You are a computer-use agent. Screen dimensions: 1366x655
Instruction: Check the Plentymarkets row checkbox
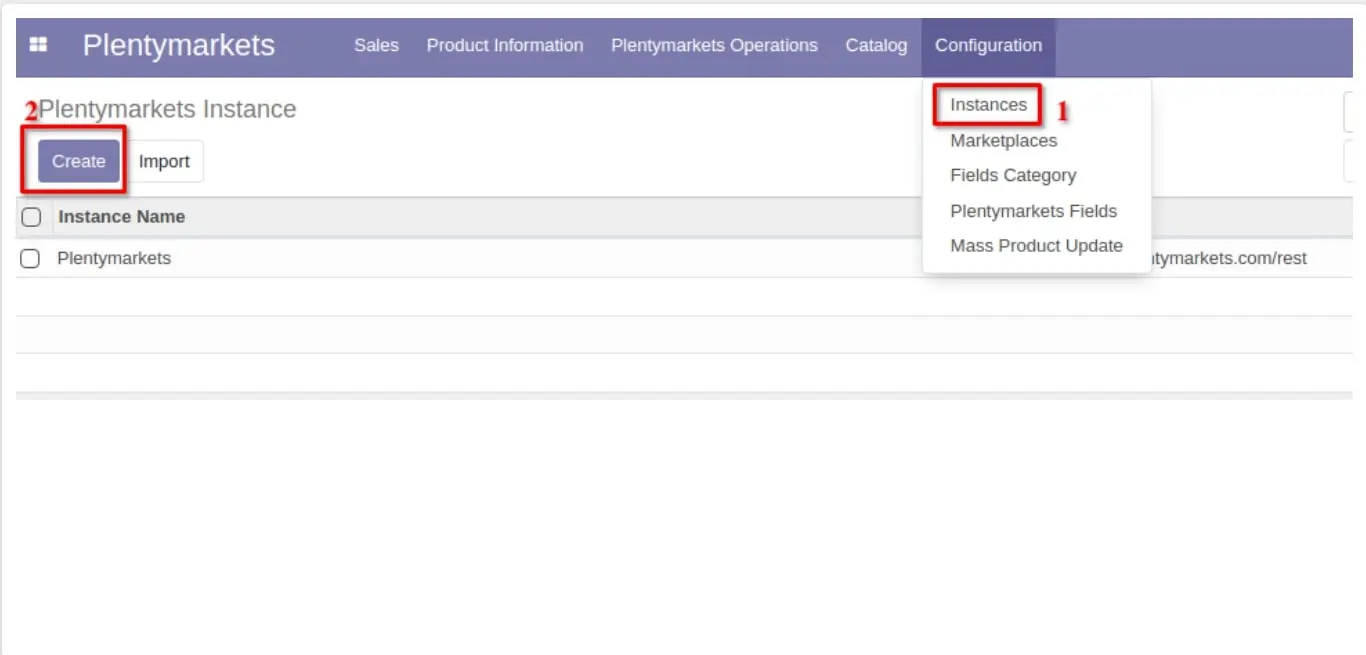(x=31, y=259)
